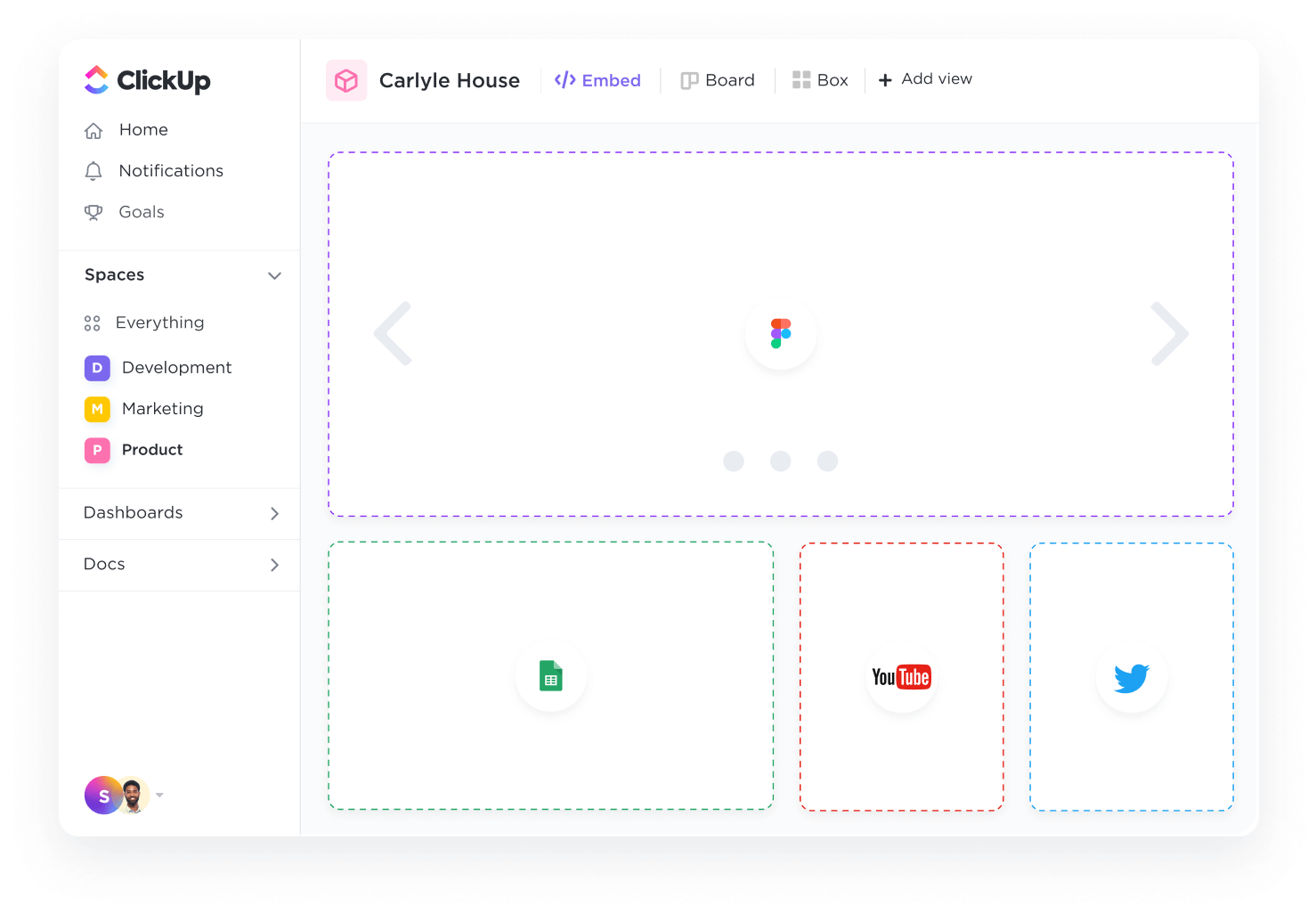Click the Carlyle House title

coord(450,80)
